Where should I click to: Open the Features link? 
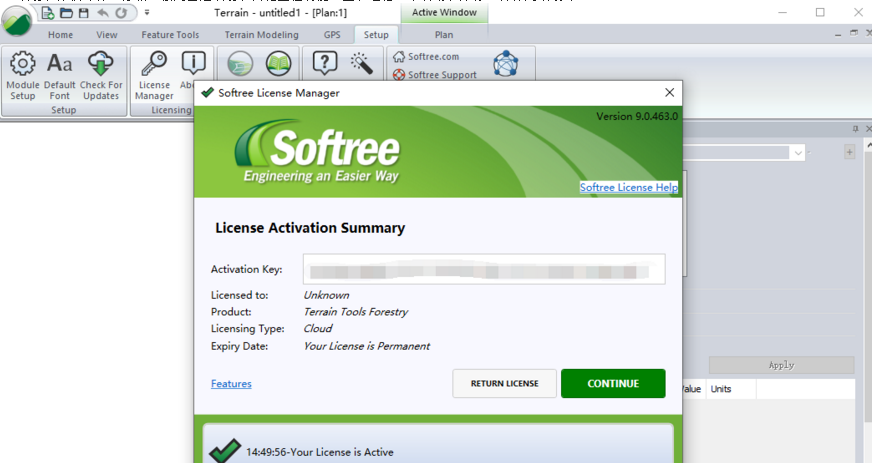[231, 384]
